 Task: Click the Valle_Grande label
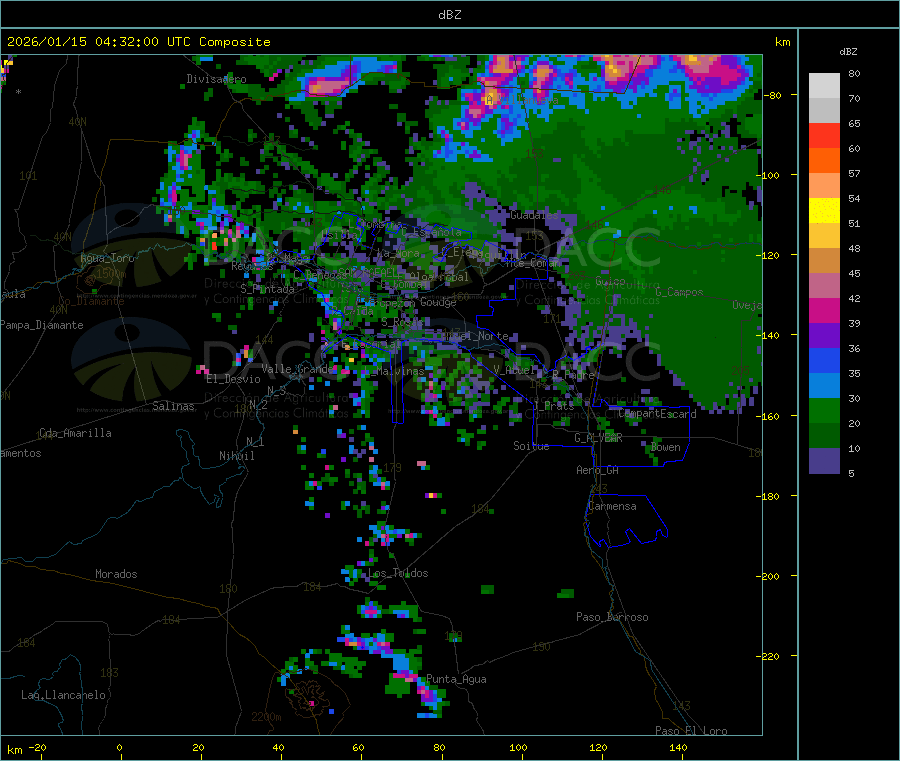[297, 369]
